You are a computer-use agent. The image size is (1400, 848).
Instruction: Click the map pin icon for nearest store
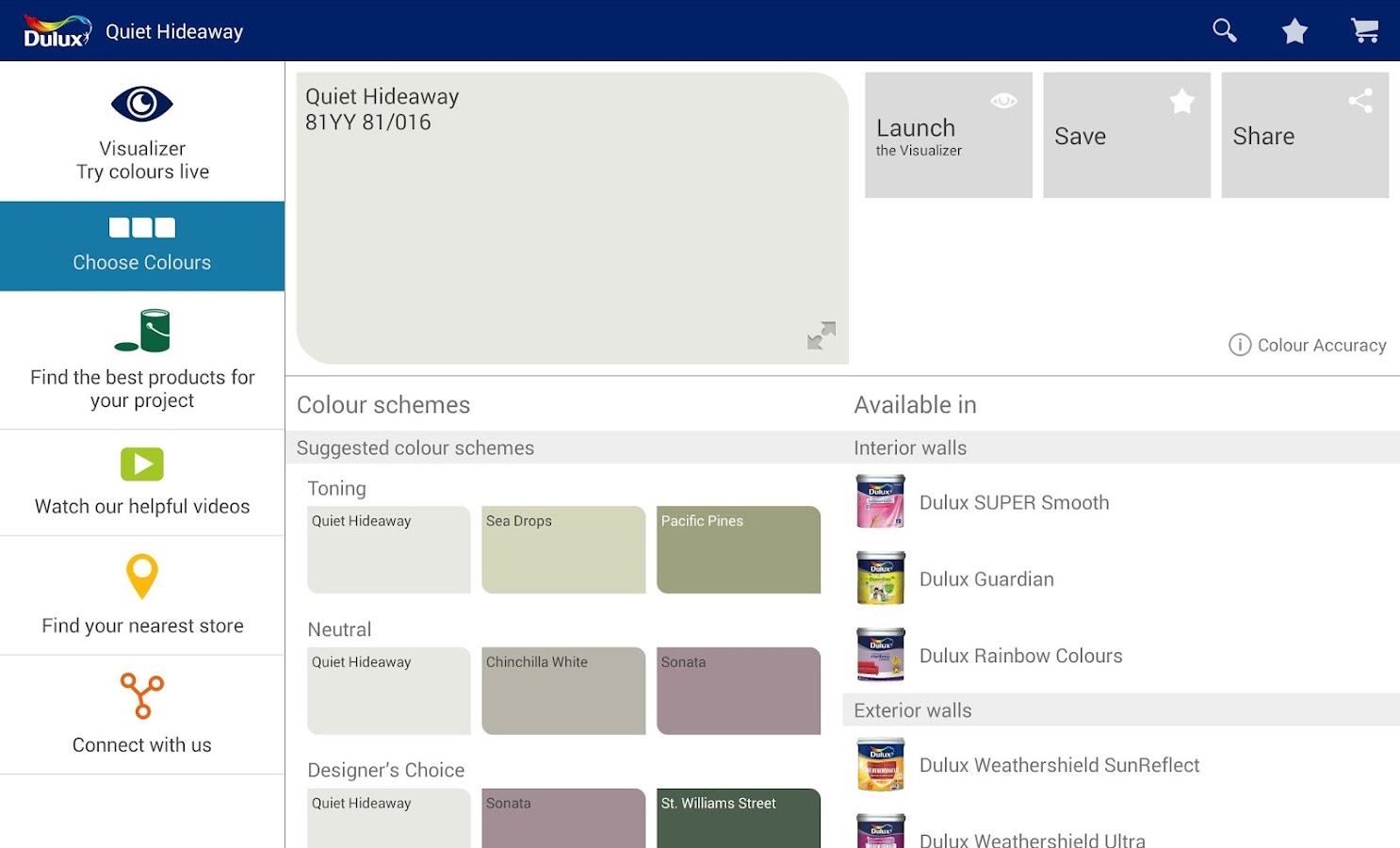point(142,577)
